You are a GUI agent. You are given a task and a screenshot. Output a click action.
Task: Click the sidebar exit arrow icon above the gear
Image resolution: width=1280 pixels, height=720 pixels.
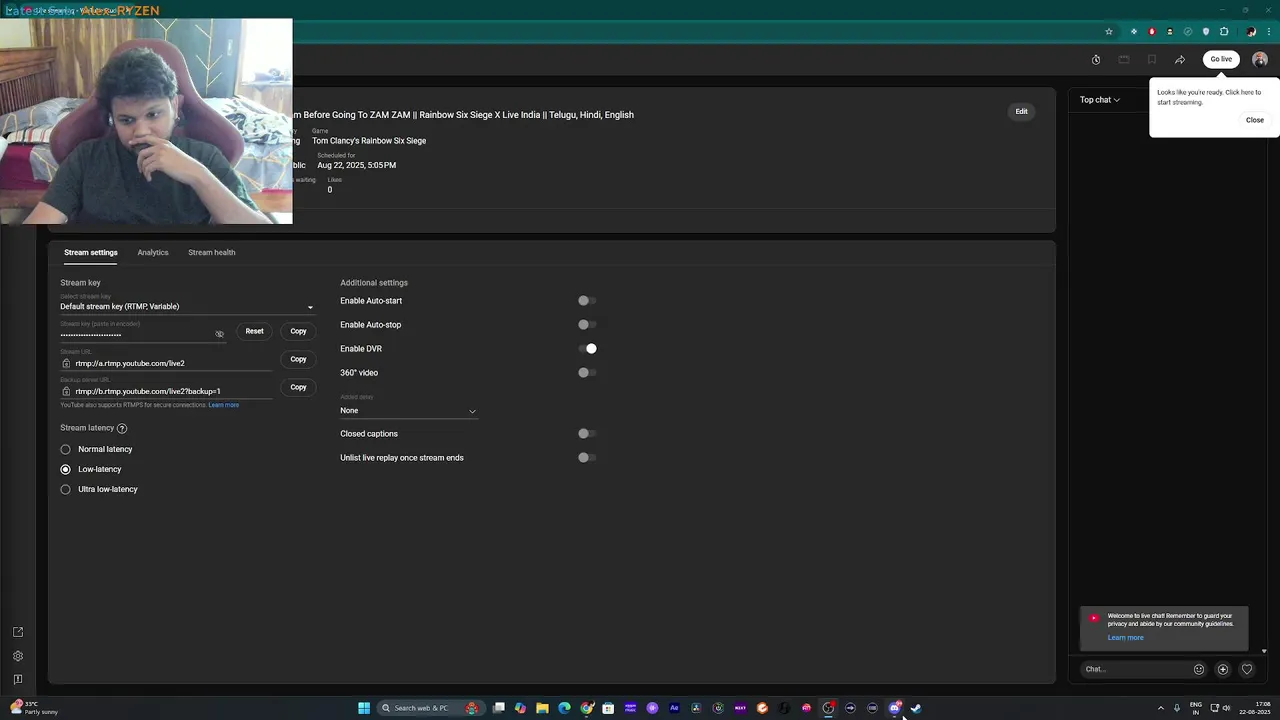[18, 632]
